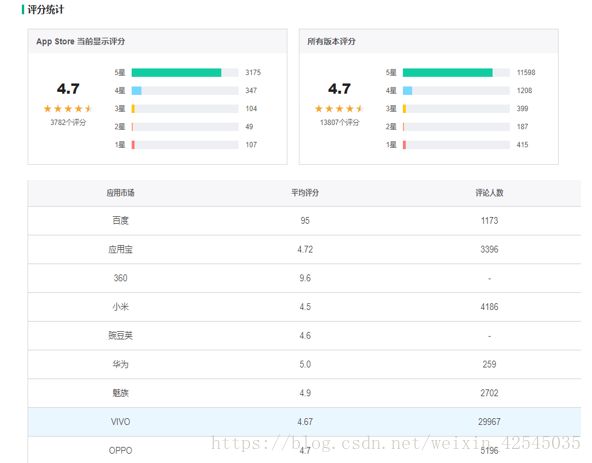The width and height of the screenshot is (592, 463).
Task: Select the 3396 review count cell
Action: (489, 249)
